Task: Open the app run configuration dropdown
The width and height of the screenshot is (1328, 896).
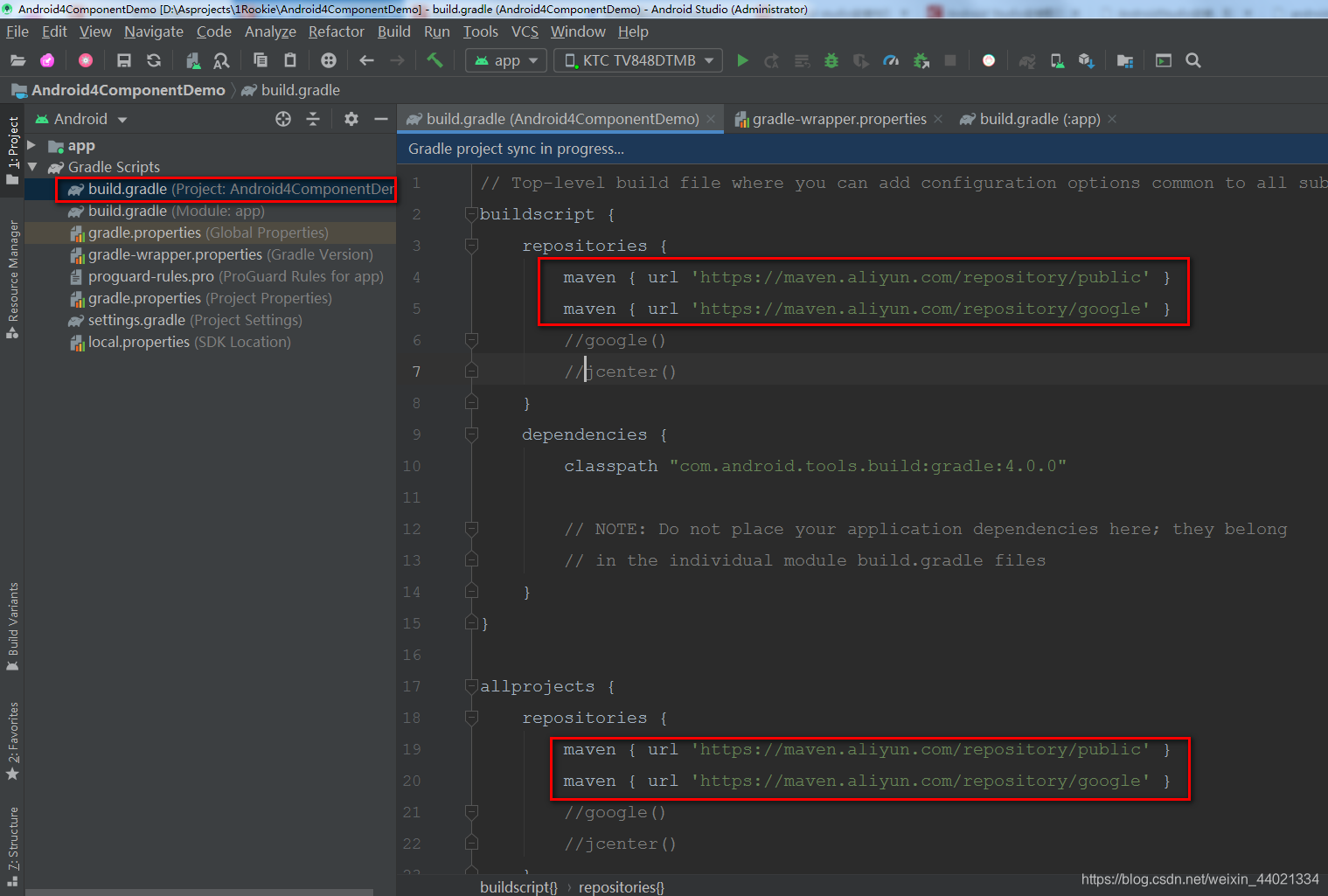Action: coord(506,60)
